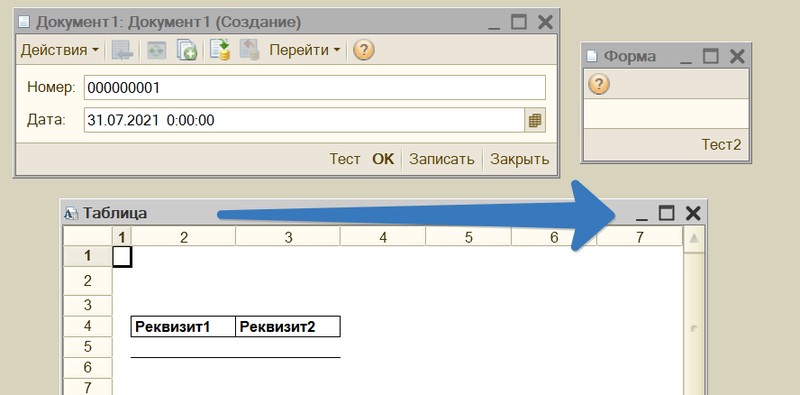Select row header 5 in Таблица
The image size is (800, 395).
tap(87, 347)
